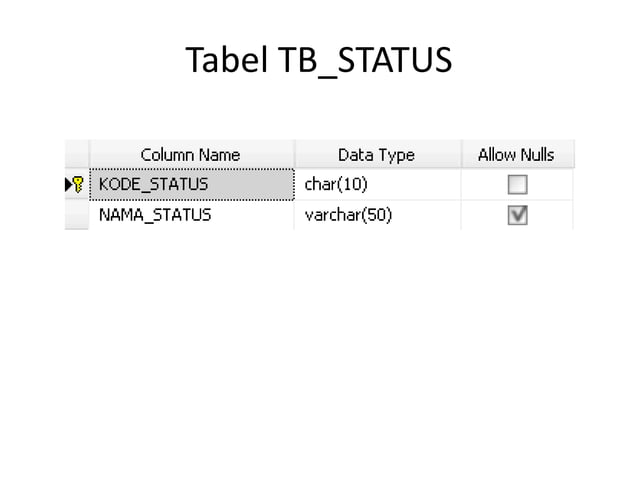Viewport: 638px width, 478px height.
Task: Click the Data Type column header
Action: tap(376, 155)
